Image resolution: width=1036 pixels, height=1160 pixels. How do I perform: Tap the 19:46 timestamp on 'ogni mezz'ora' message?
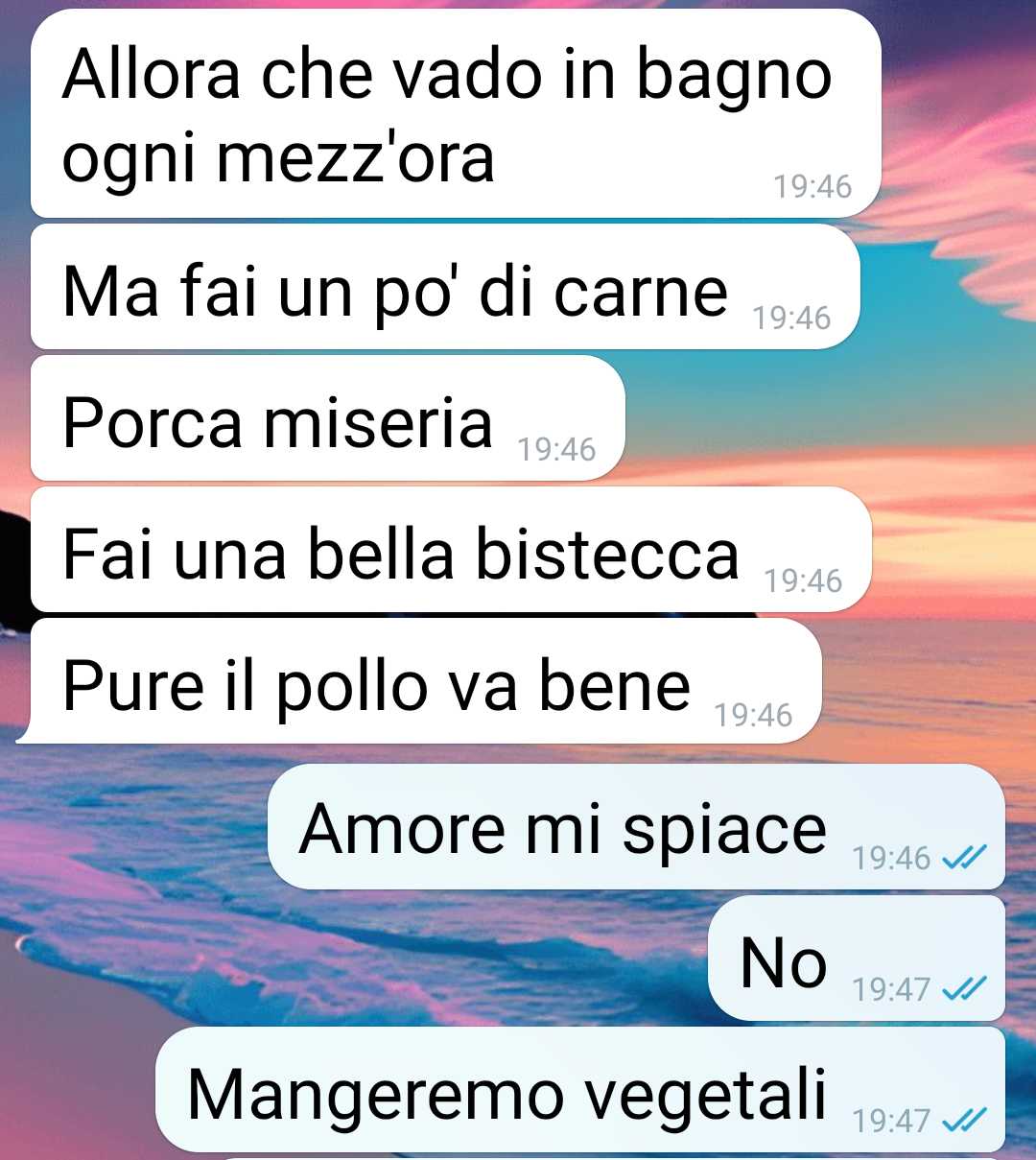[x=812, y=186]
